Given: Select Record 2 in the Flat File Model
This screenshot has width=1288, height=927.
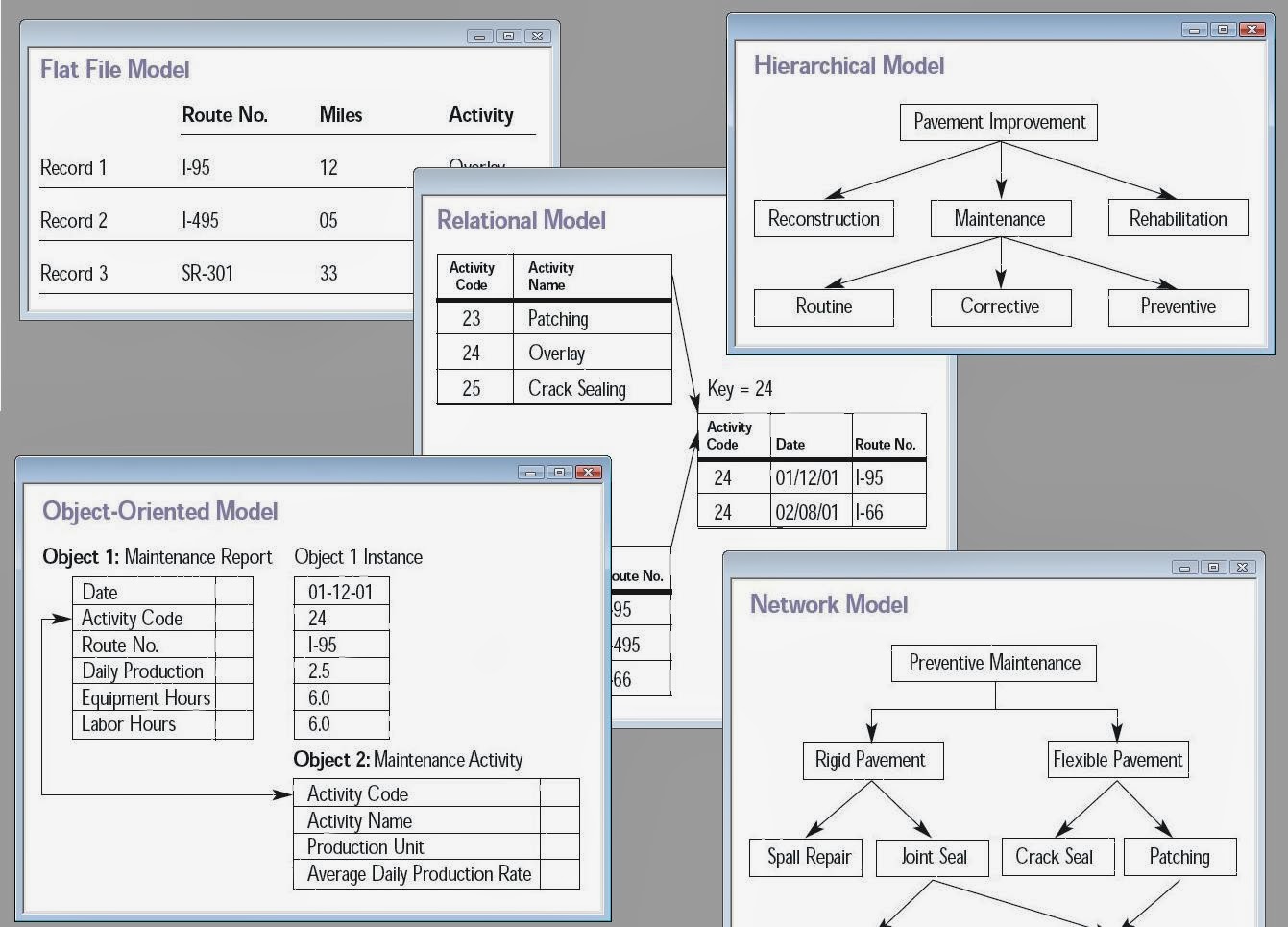Looking at the screenshot, I should [x=74, y=220].
